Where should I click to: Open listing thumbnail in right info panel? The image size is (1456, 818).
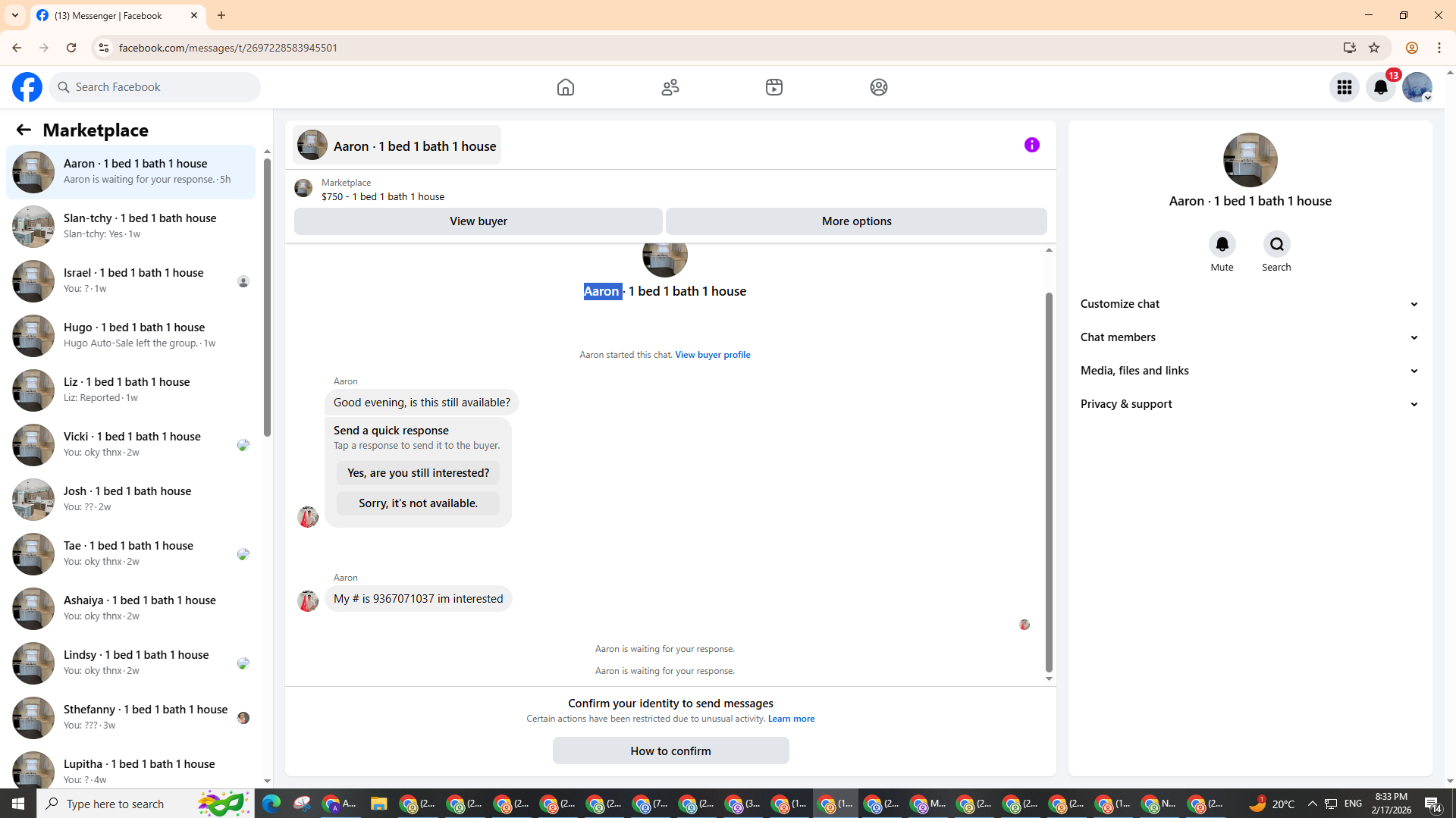pyautogui.click(x=1250, y=160)
